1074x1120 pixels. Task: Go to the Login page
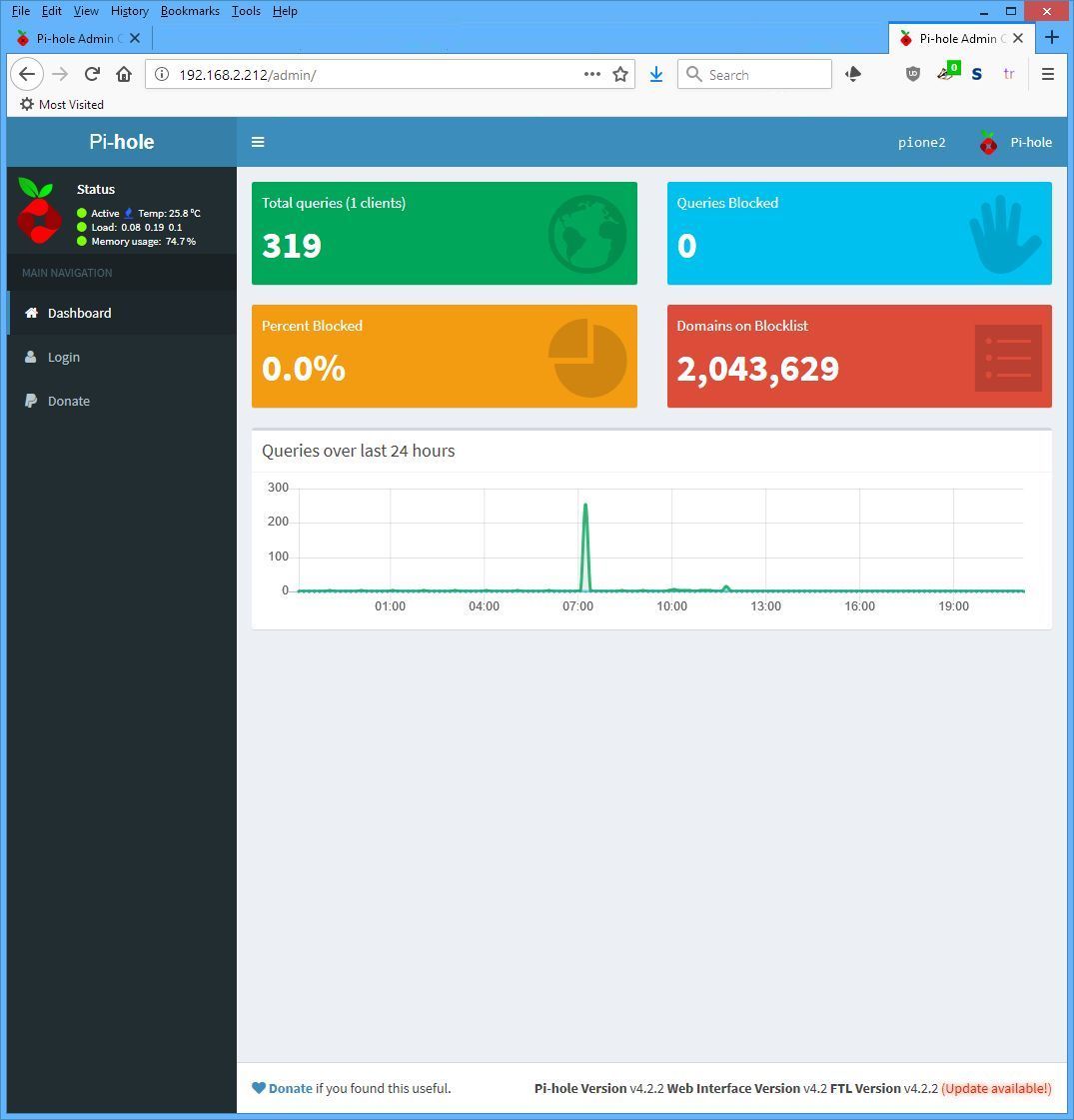pos(122,357)
